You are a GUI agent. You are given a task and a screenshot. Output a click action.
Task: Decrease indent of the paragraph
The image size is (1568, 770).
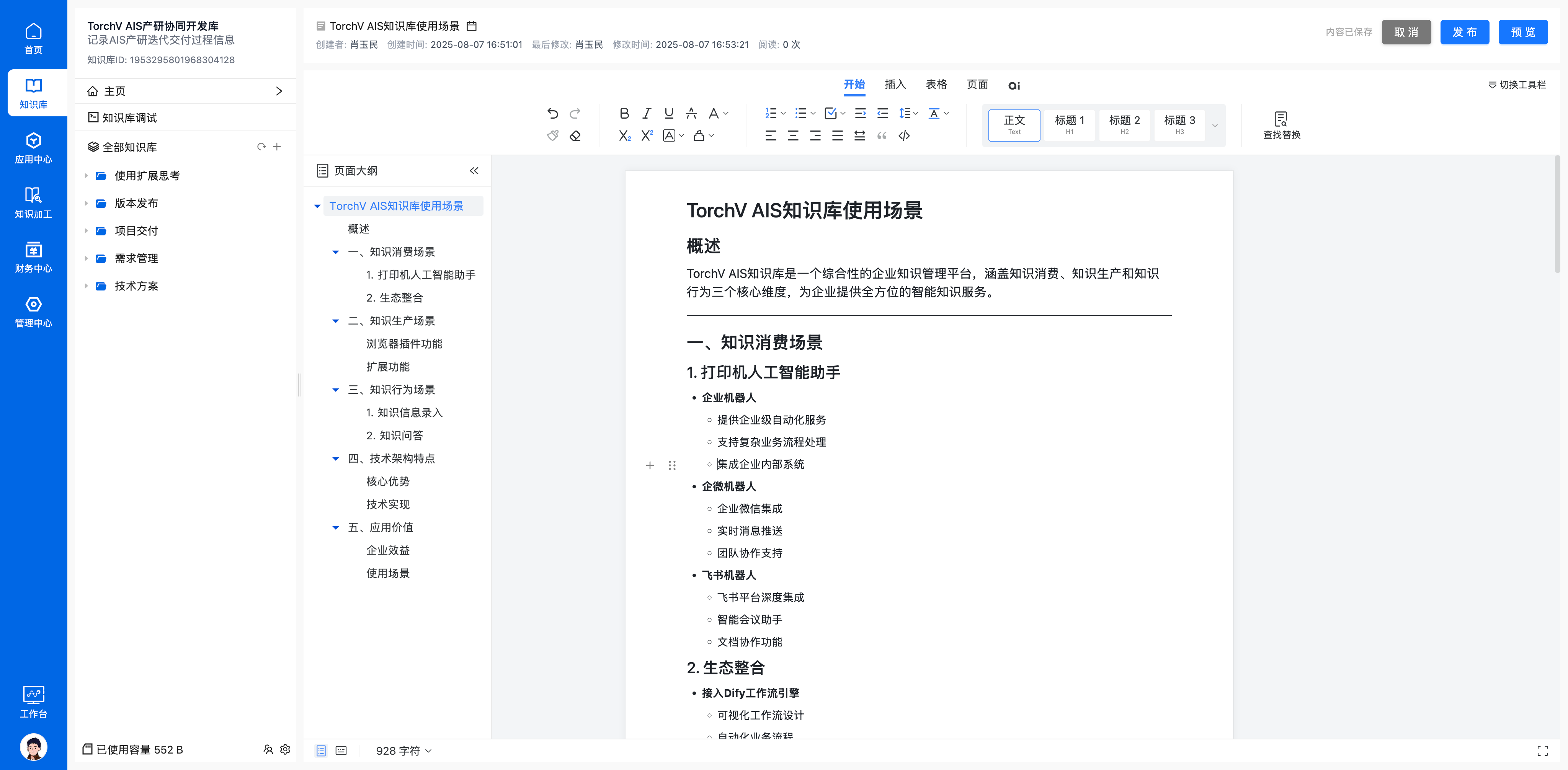coord(882,113)
